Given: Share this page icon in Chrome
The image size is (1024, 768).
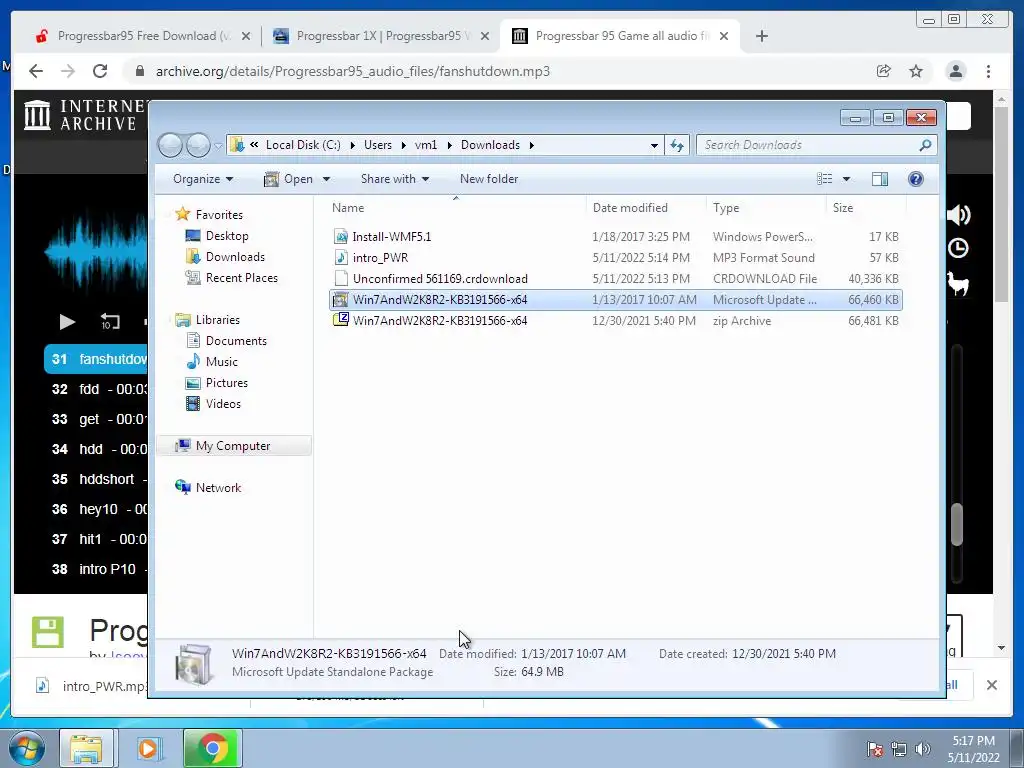Looking at the screenshot, I should coord(883,71).
